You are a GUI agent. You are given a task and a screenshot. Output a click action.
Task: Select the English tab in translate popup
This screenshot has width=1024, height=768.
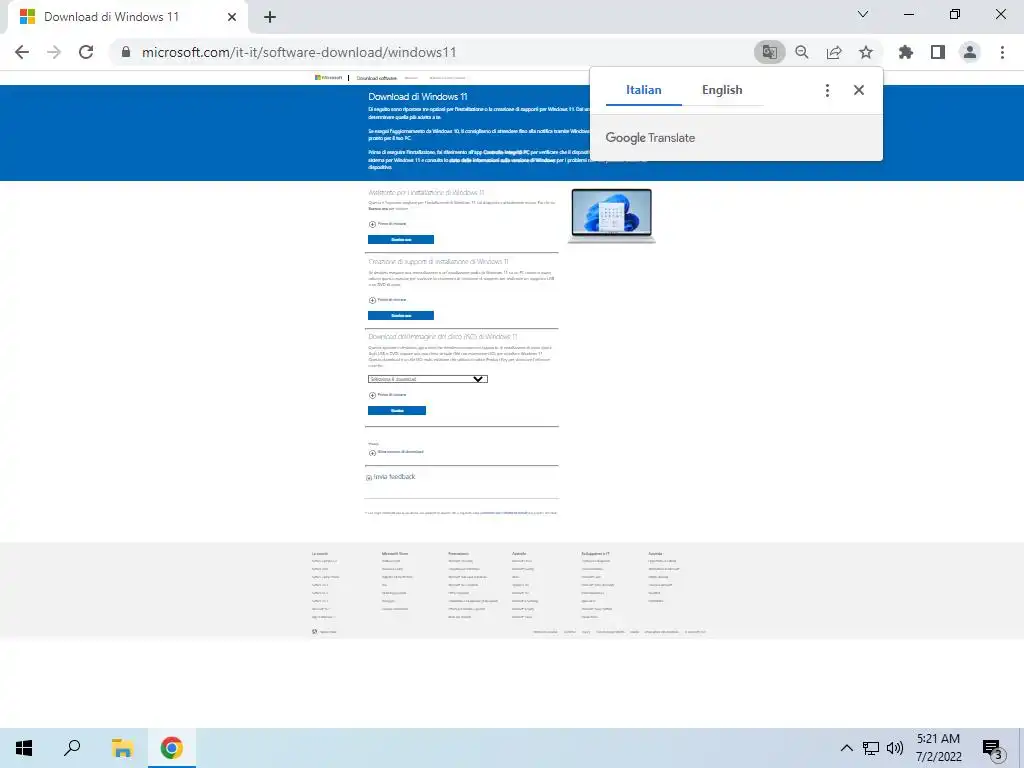tap(722, 90)
